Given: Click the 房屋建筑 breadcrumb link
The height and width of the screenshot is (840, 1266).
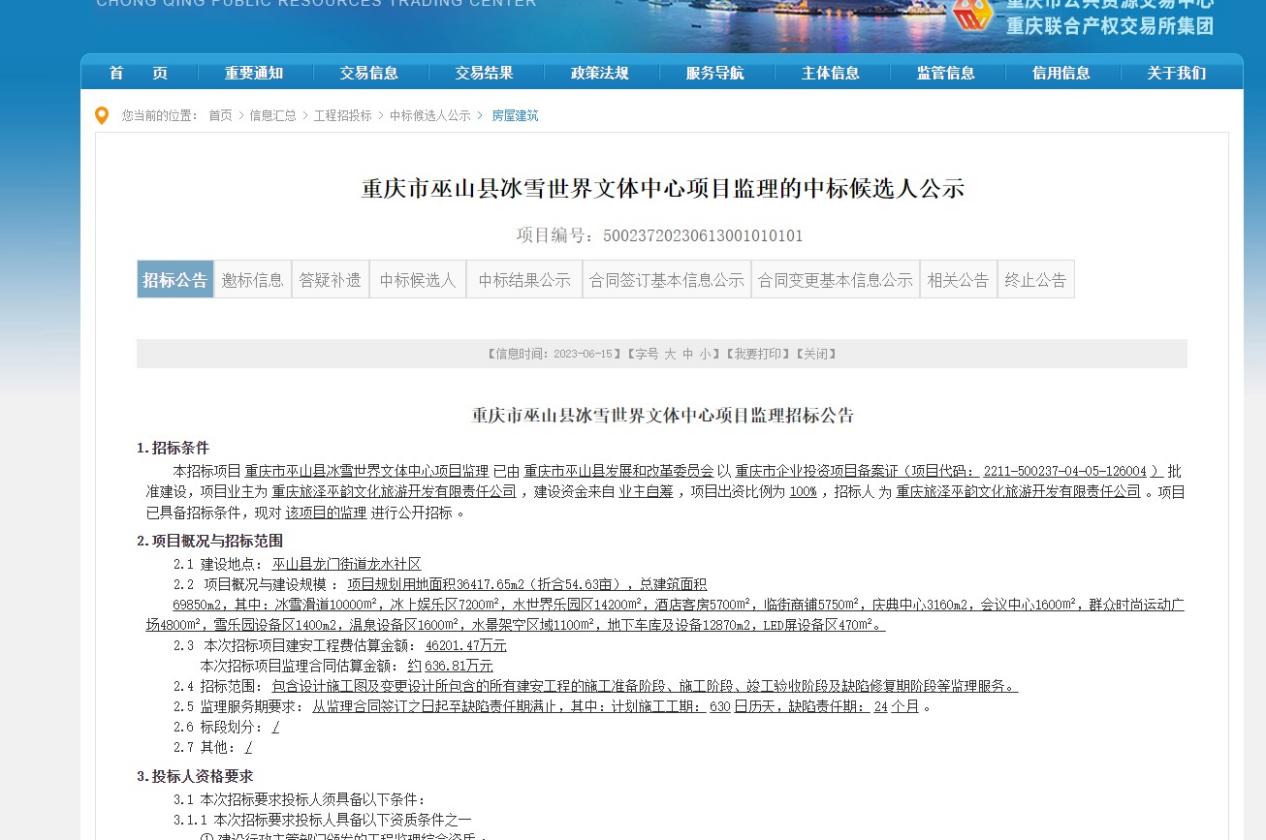Looking at the screenshot, I should tap(514, 116).
